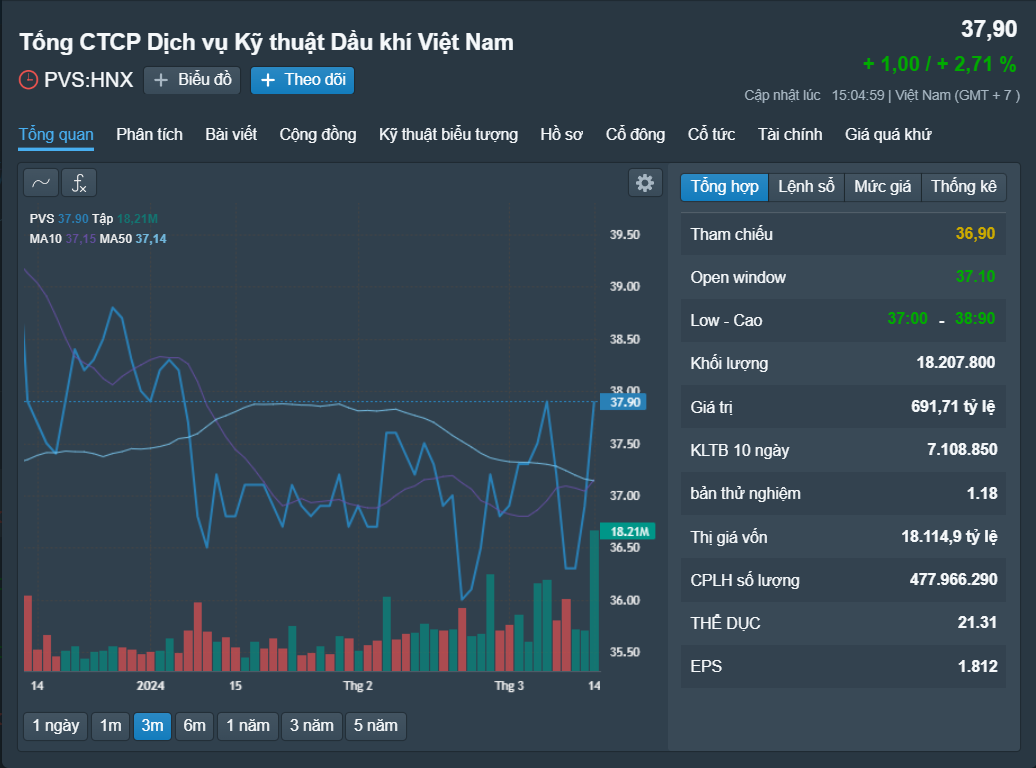Click CPLH số lượng value 477.966.290
This screenshot has height=768, width=1036.
(953, 580)
